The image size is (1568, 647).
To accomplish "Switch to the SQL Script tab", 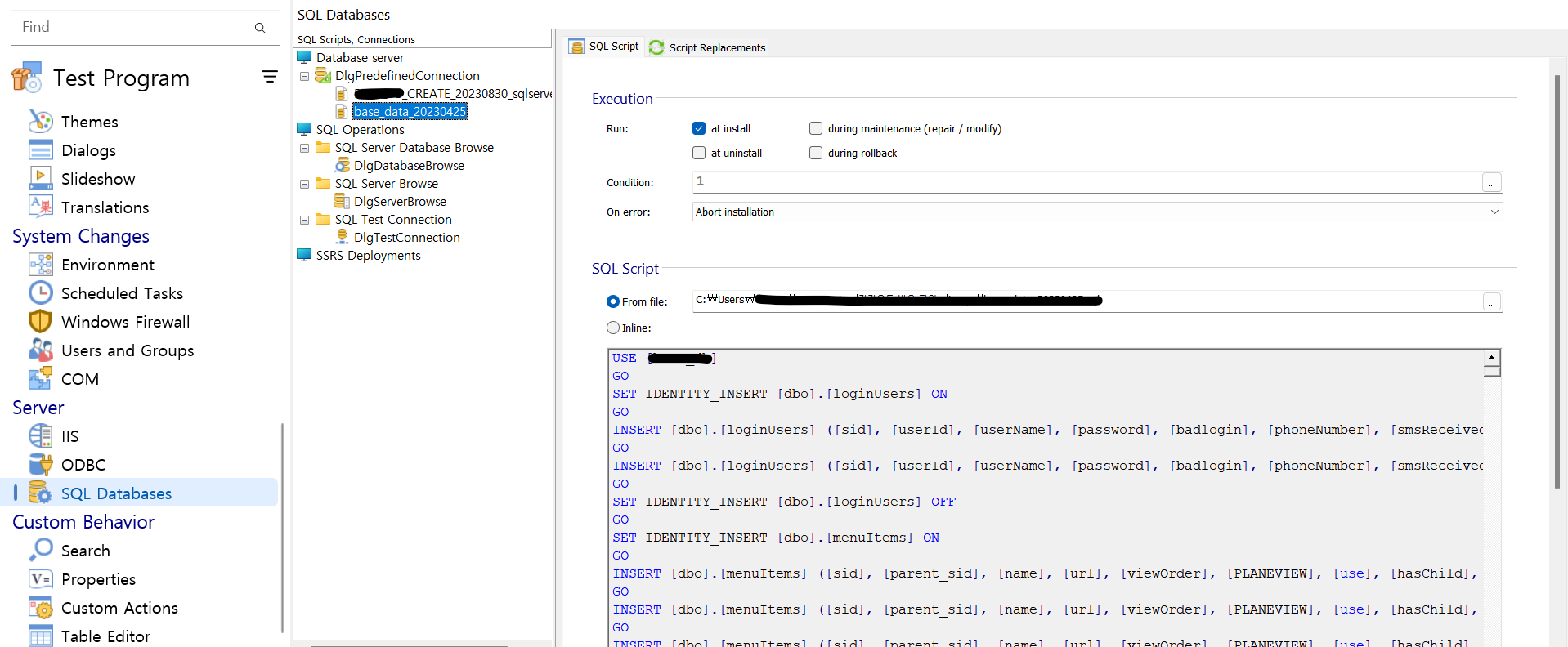I will tap(604, 47).
